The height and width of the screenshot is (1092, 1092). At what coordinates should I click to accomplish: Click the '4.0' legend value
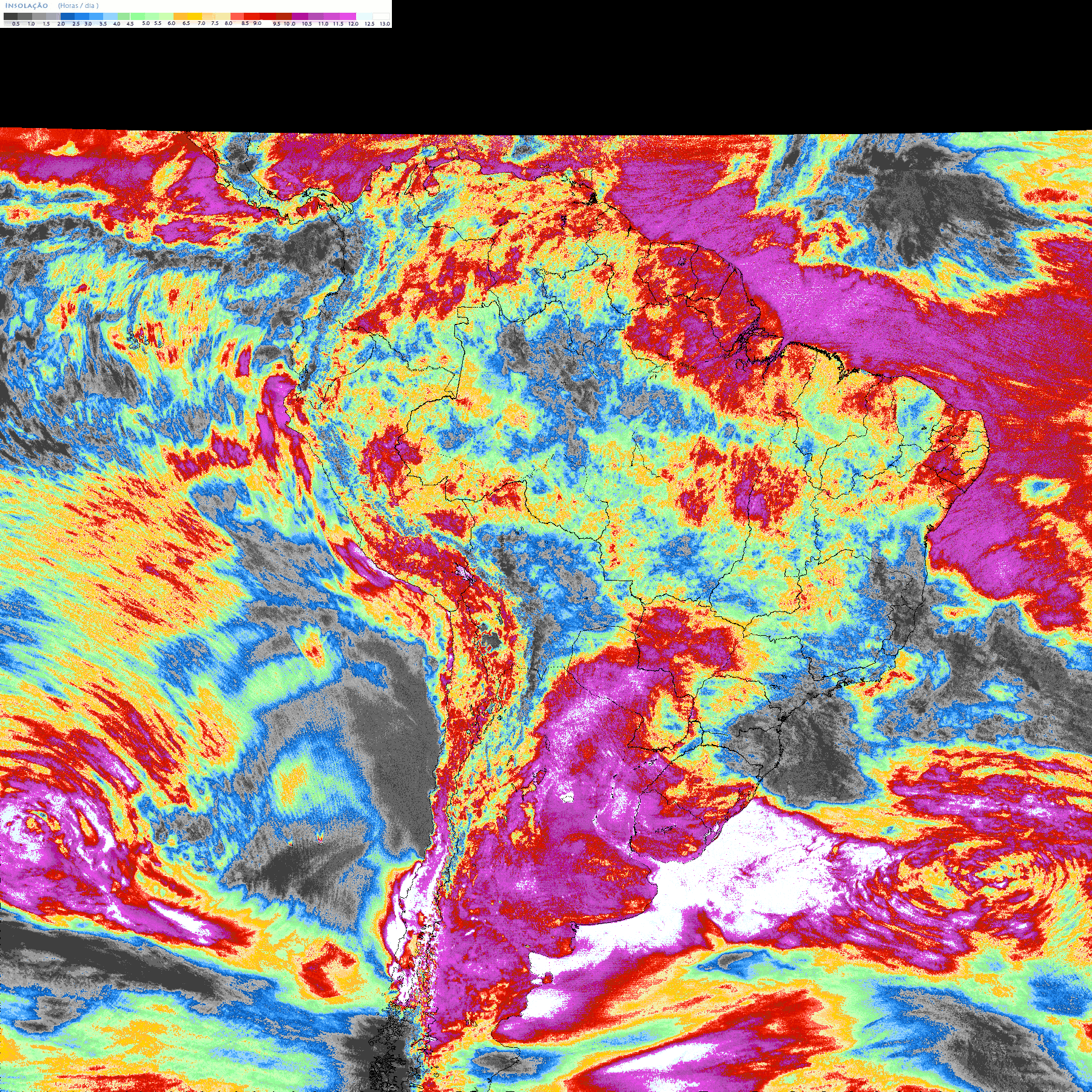(116, 24)
